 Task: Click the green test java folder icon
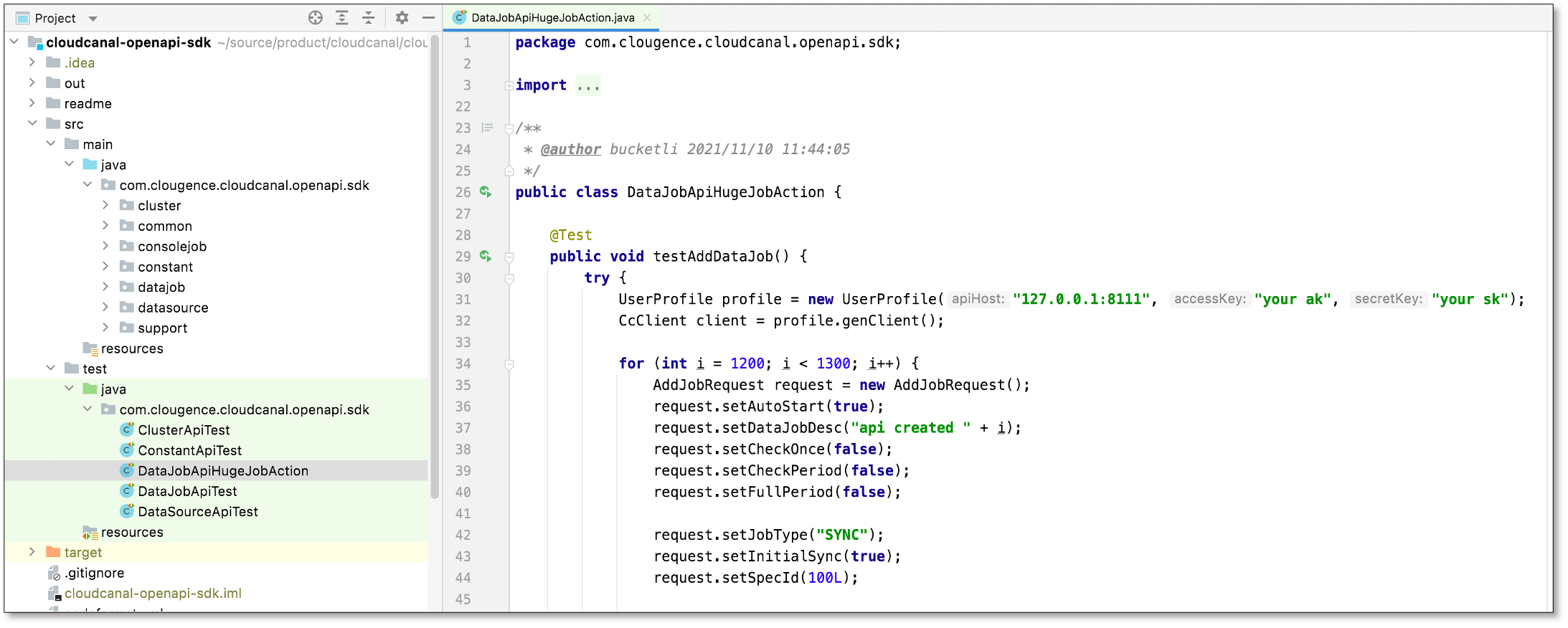90,389
